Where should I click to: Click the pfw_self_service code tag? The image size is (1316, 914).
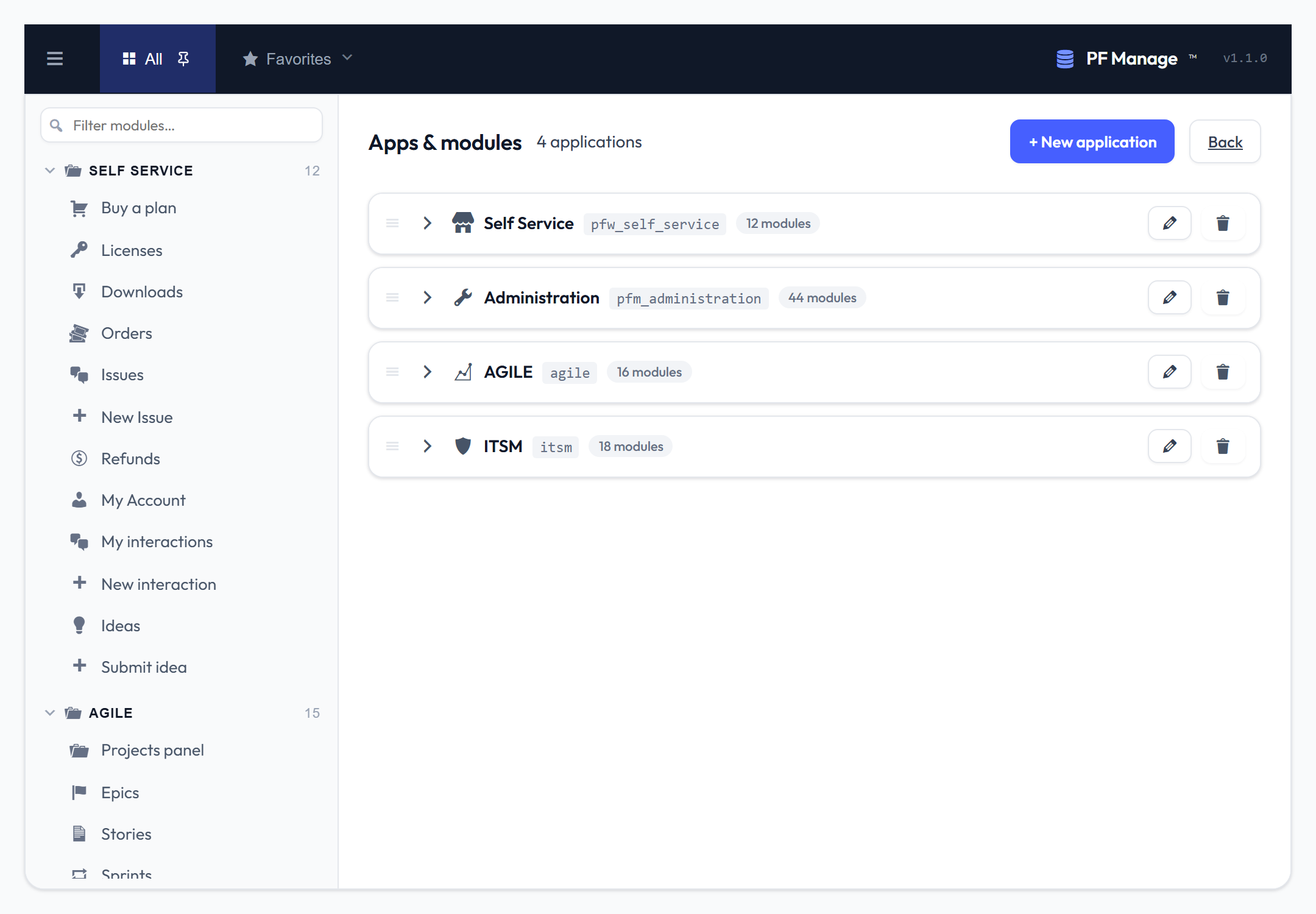pyautogui.click(x=655, y=224)
